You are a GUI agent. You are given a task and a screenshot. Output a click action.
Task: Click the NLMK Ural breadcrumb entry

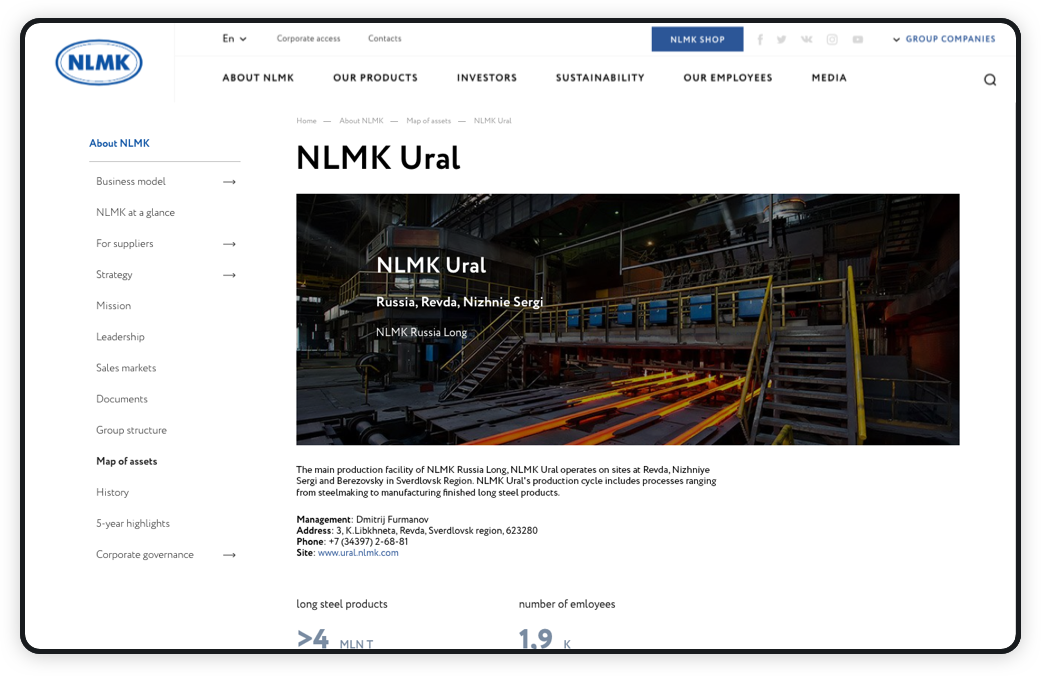pyautogui.click(x=493, y=121)
